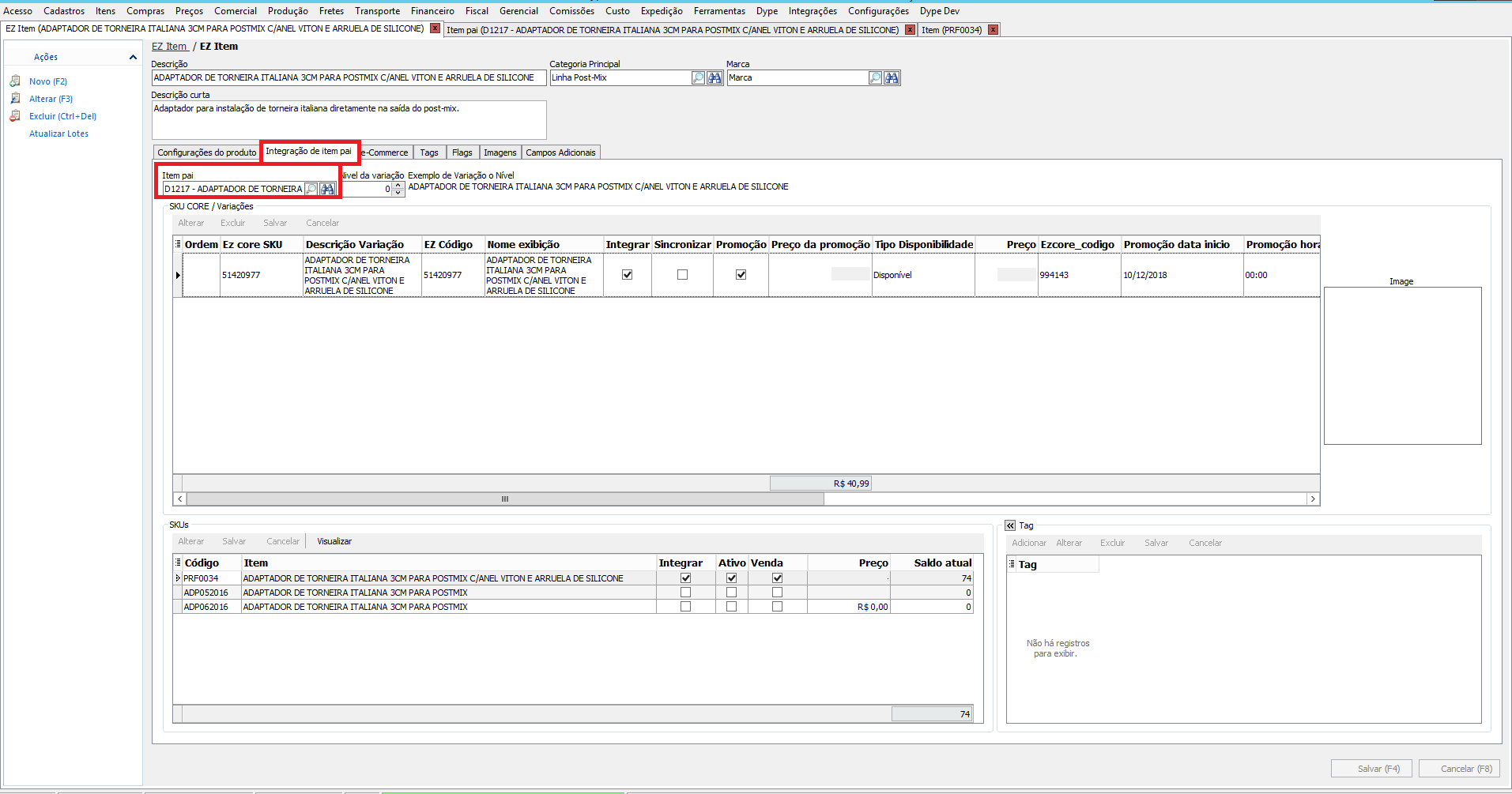Collapse the Ações panel chevron
The image size is (1512, 794).
coord(133,57)
